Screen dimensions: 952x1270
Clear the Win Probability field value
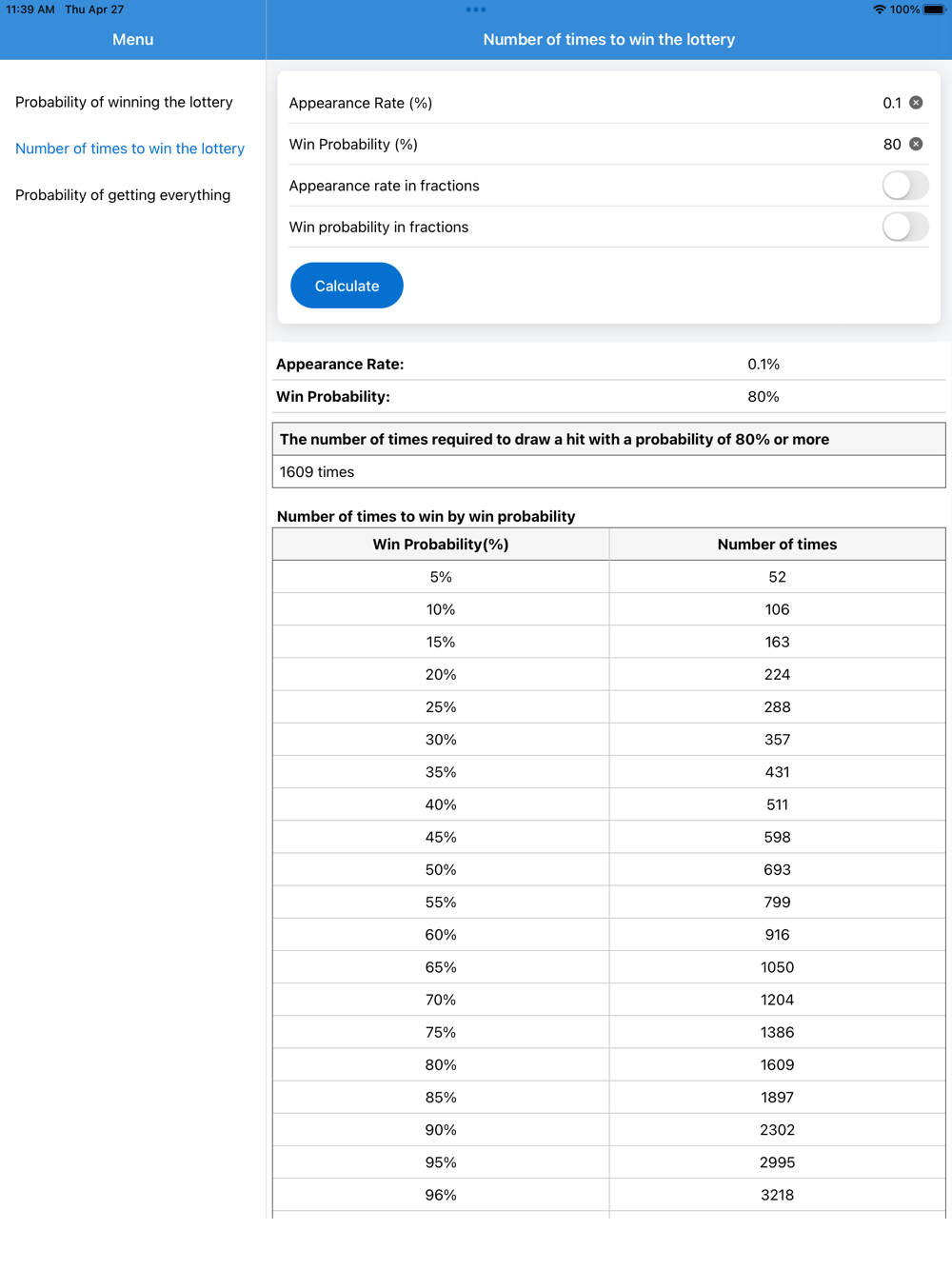point(916,145)
